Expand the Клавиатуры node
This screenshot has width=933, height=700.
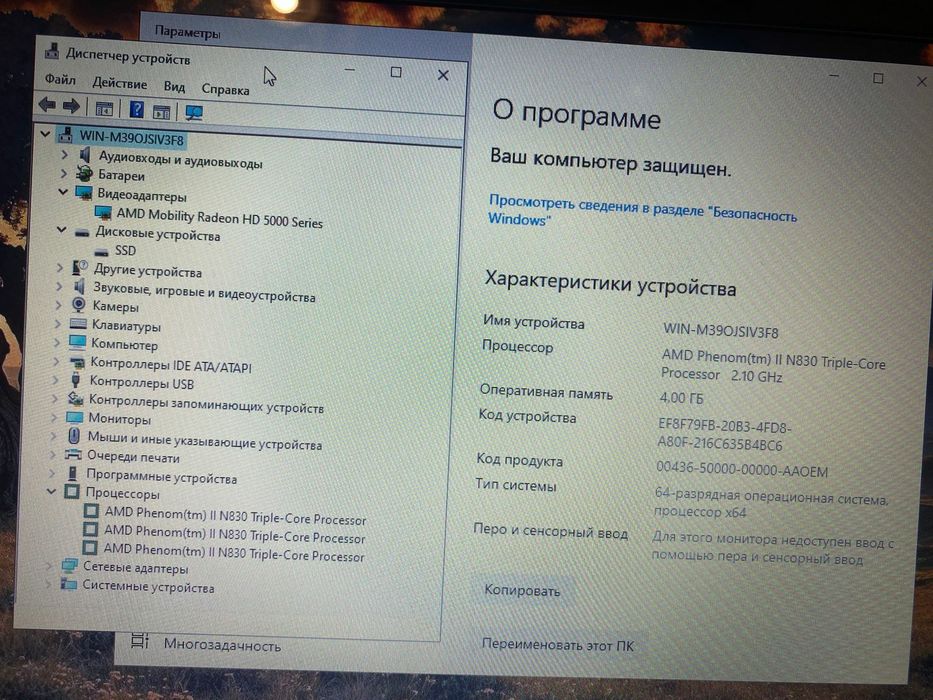click(58, 324)
